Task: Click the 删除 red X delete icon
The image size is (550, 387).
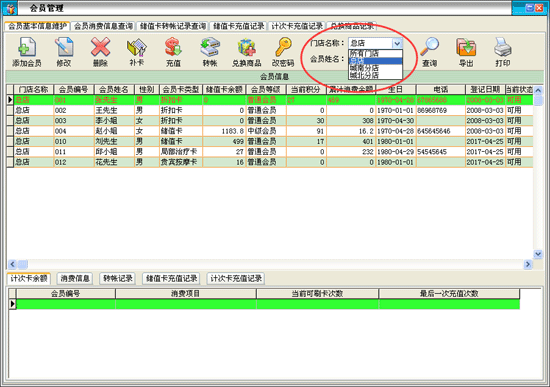Action: [x=100, y=47]
